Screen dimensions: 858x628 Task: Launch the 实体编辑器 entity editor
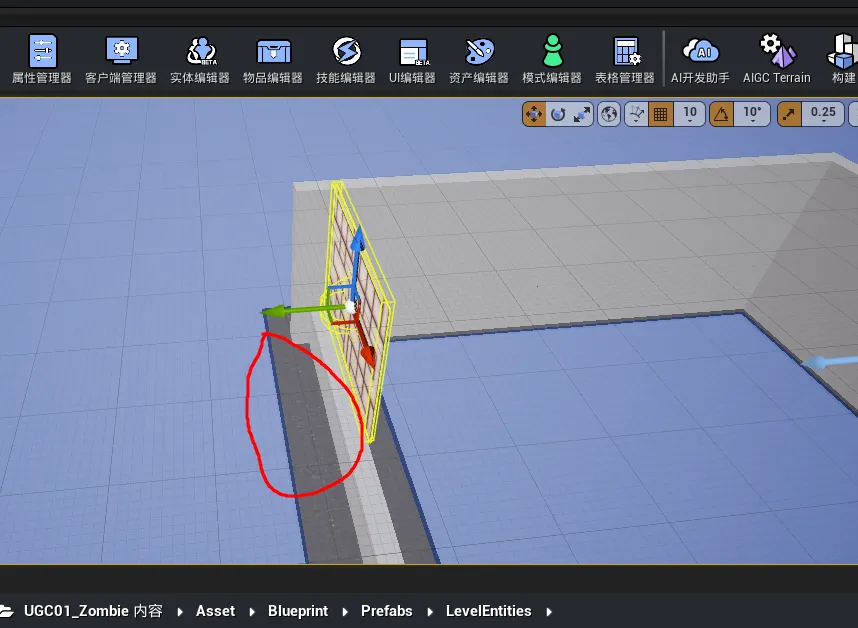coord(200,59)
